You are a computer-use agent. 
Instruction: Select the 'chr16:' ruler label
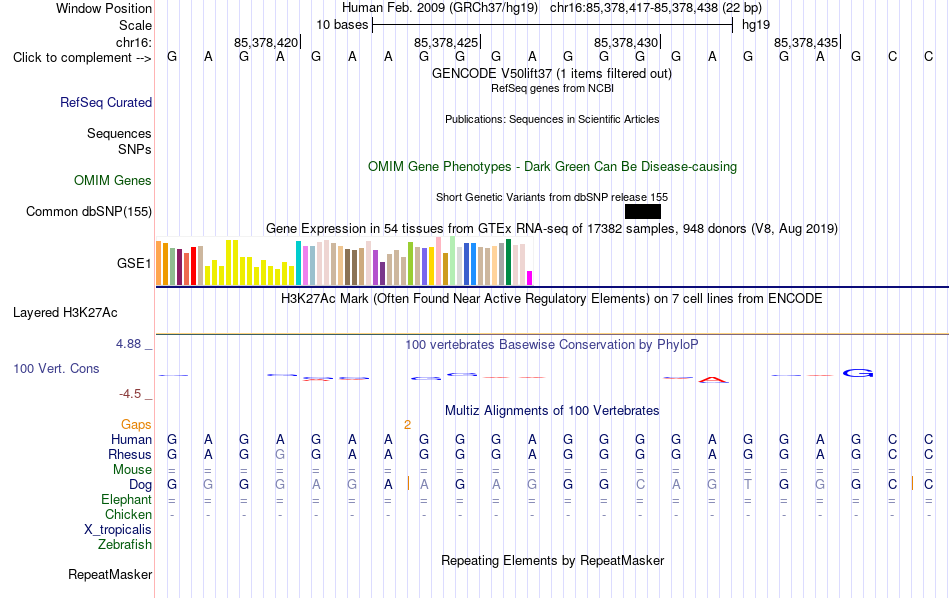134,42
